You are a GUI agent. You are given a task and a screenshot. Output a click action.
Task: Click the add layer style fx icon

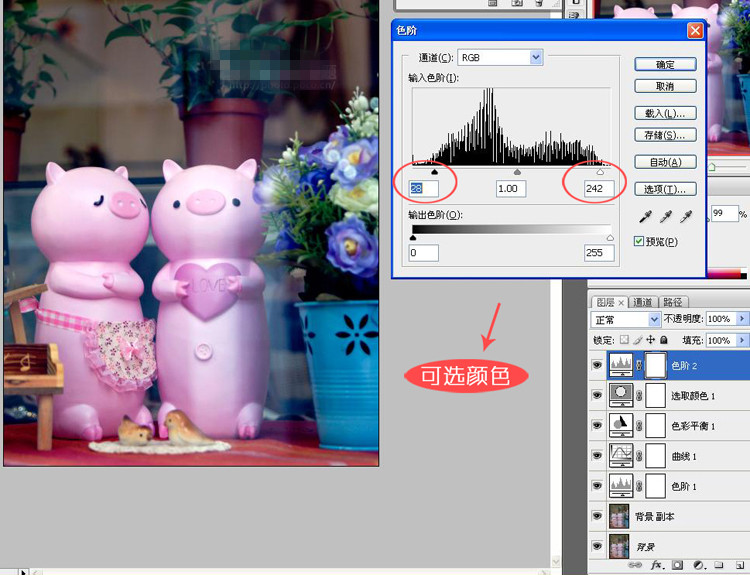tap(656, 565)
